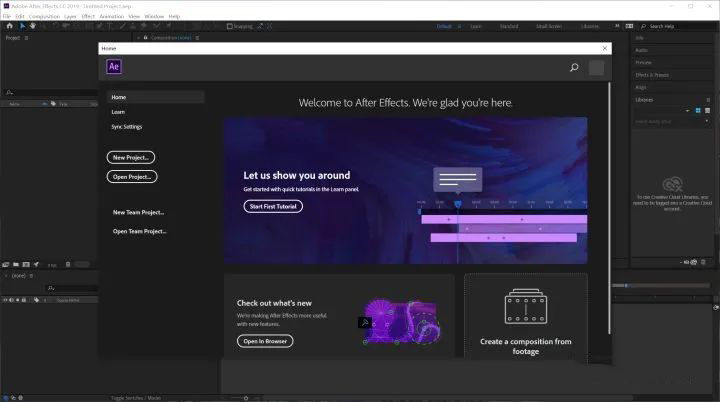This screenshot has width=720, height=402.
Task: Open the Composition (none) panel menu
Action: [x=197, y=38]
